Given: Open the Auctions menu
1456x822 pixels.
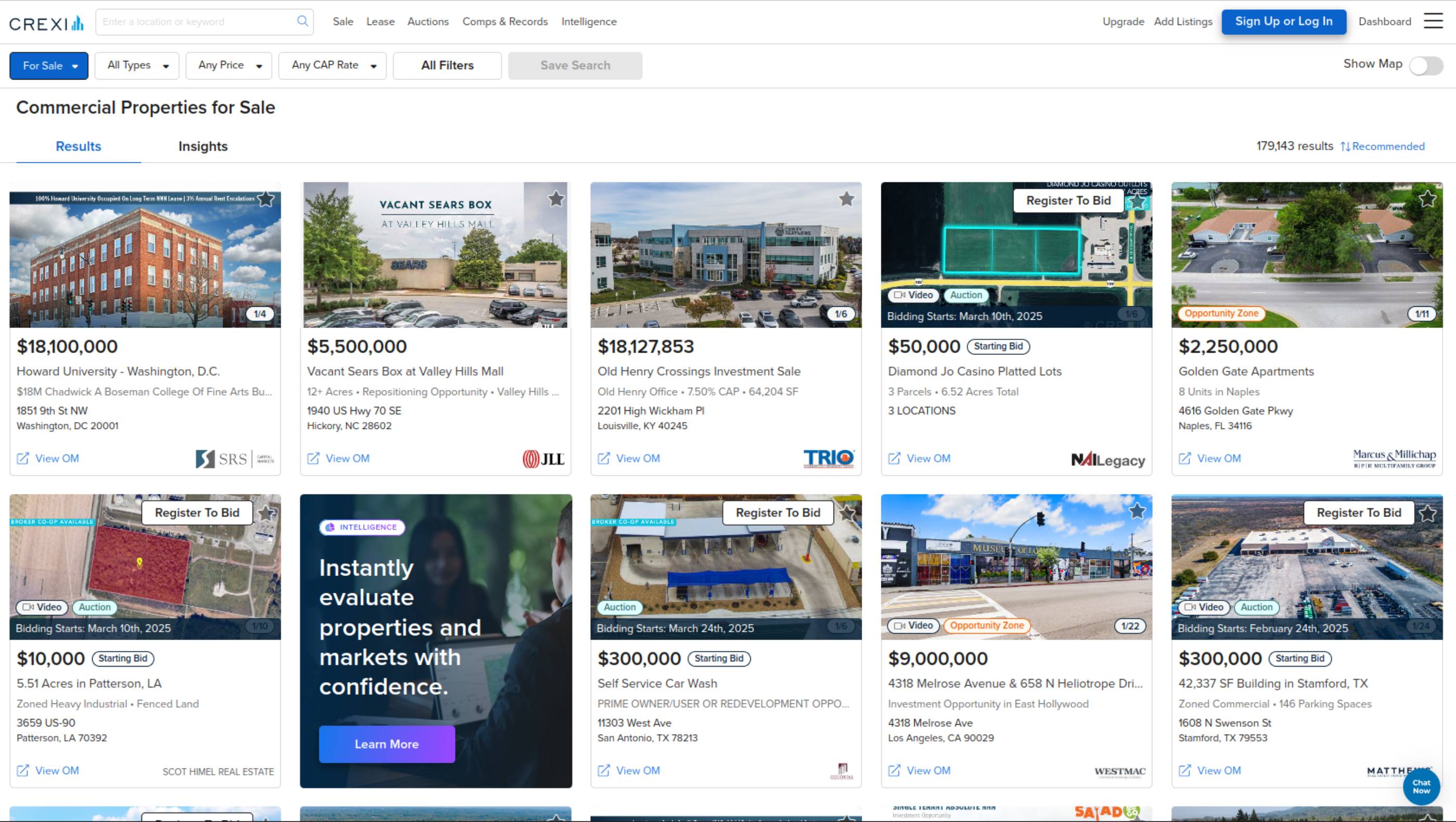Looking at the screenshot, I should click(x=428, y=21).
